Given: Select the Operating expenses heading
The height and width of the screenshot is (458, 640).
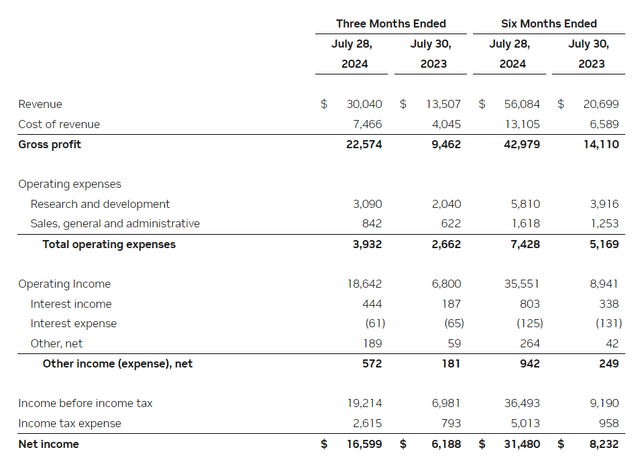Looking at the screenshot, I should tap(69, 184).
